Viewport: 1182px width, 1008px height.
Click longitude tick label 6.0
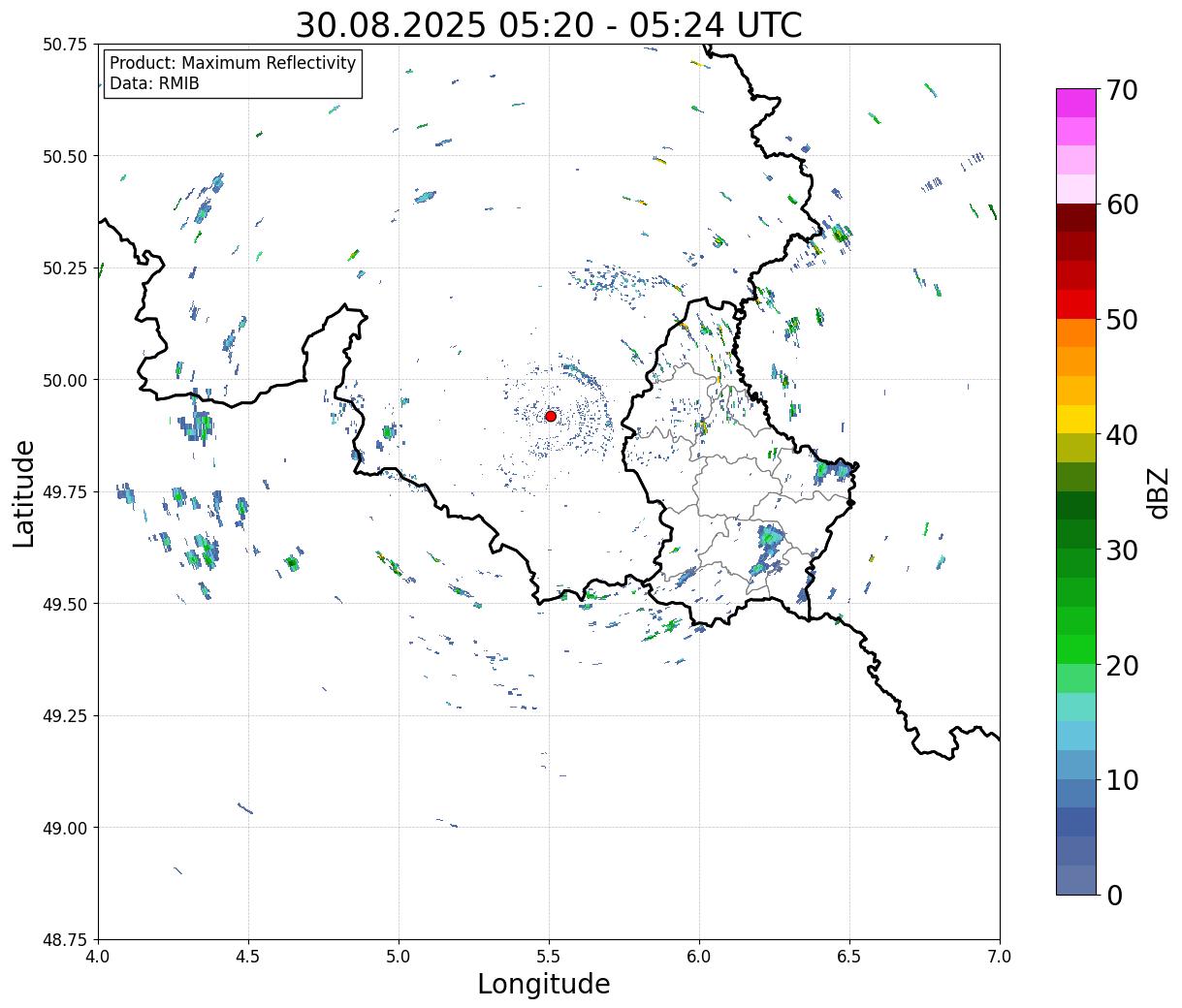(699, 957)
